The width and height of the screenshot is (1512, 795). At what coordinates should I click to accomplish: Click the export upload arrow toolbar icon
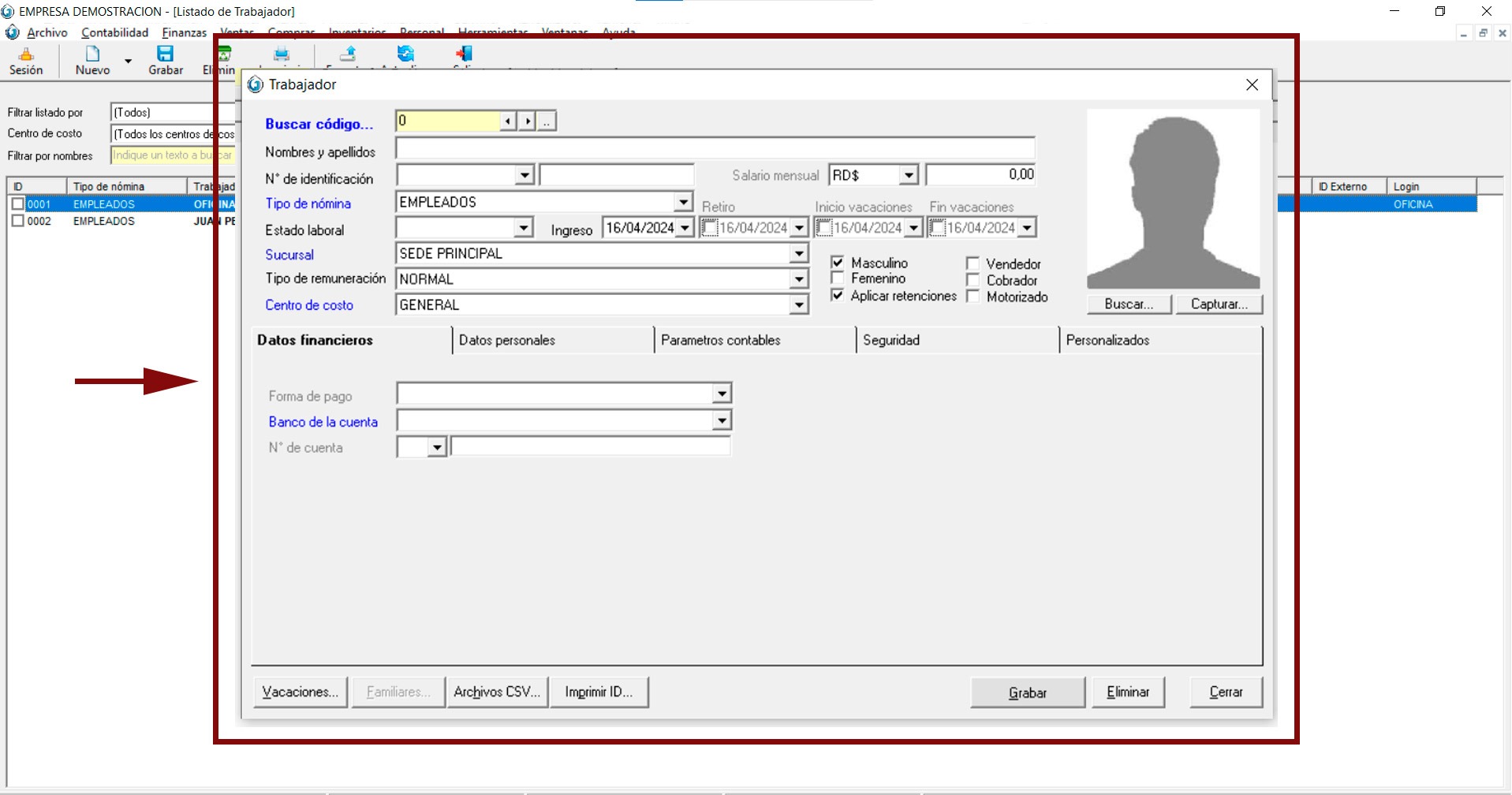tap(348, 54)
